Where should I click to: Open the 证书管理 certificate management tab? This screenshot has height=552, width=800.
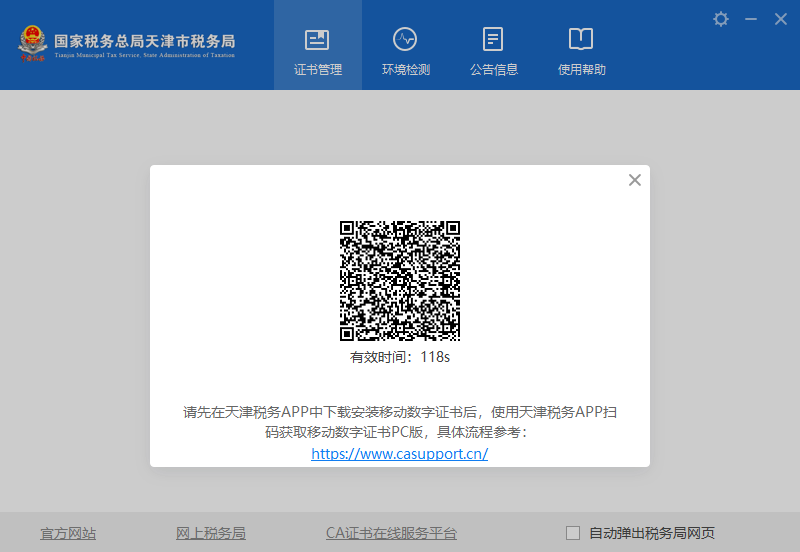(317, 45)
